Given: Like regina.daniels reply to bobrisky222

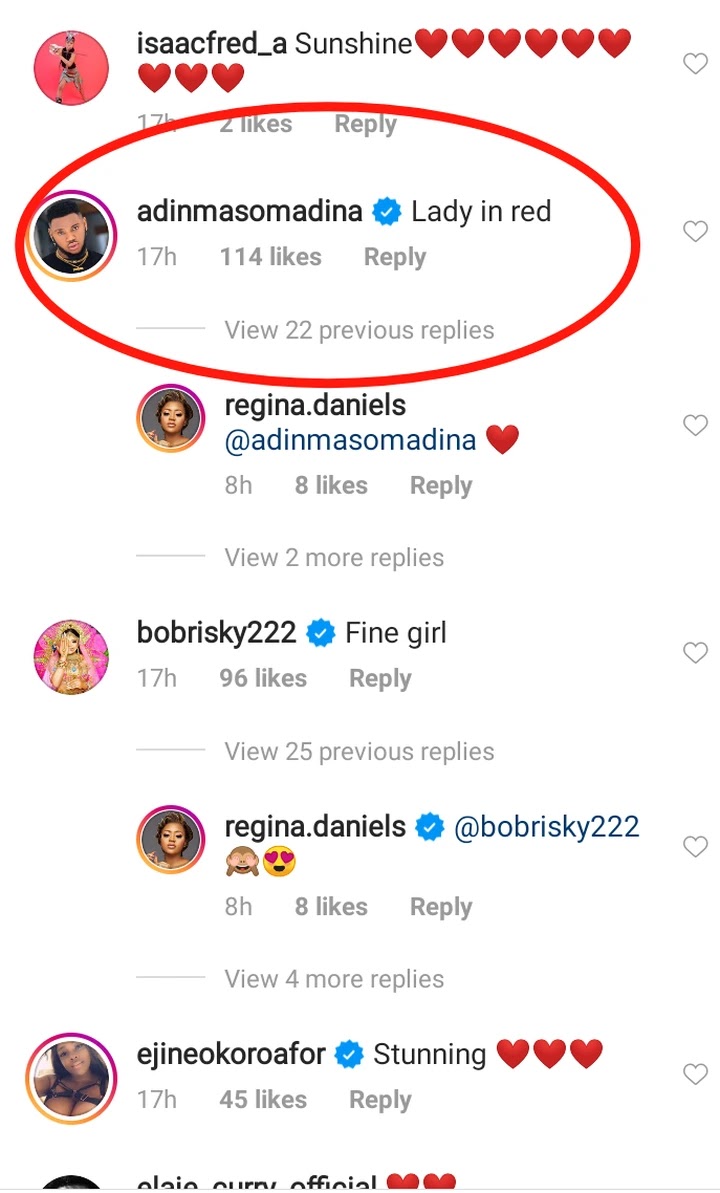Looking at the screenshot, I should click(695, 847).
